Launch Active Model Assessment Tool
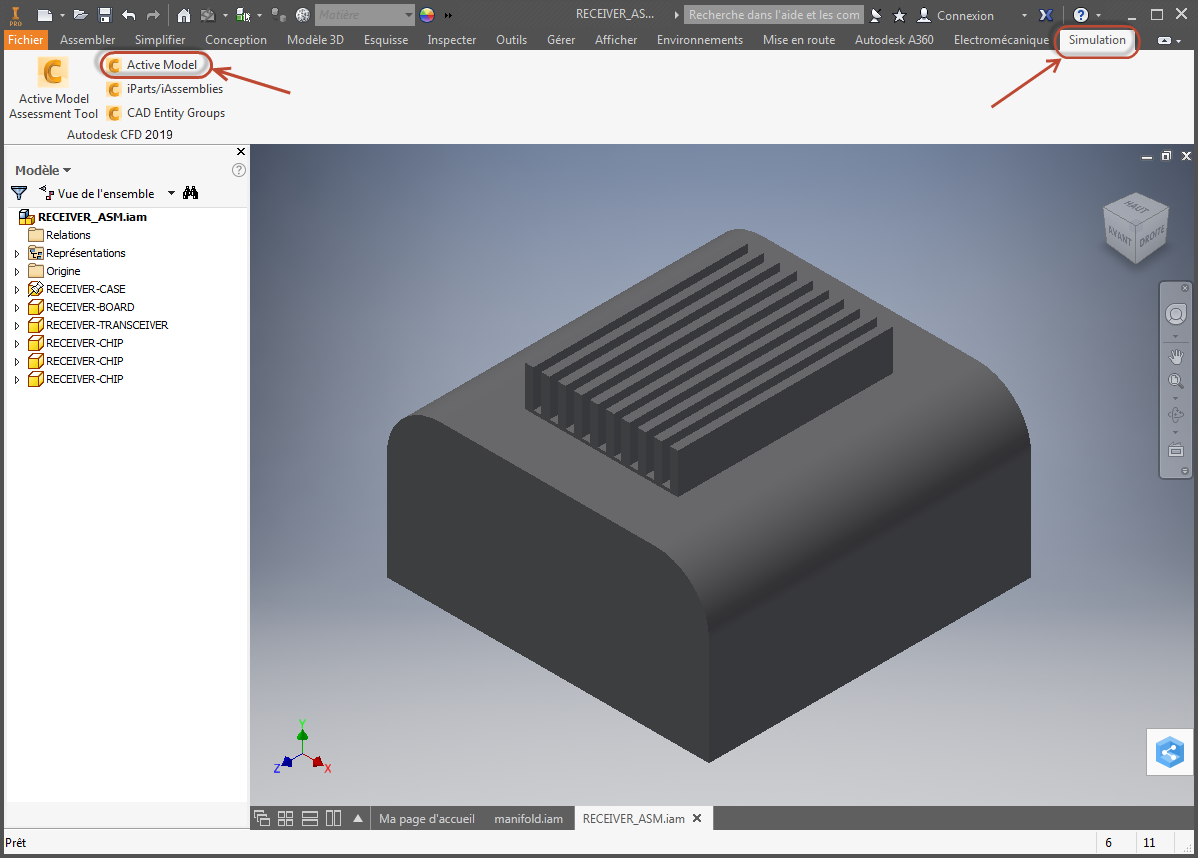Image resolution: width=1198 pixels, height=858 pixels. pyautogui.click(x=53, y=89)
